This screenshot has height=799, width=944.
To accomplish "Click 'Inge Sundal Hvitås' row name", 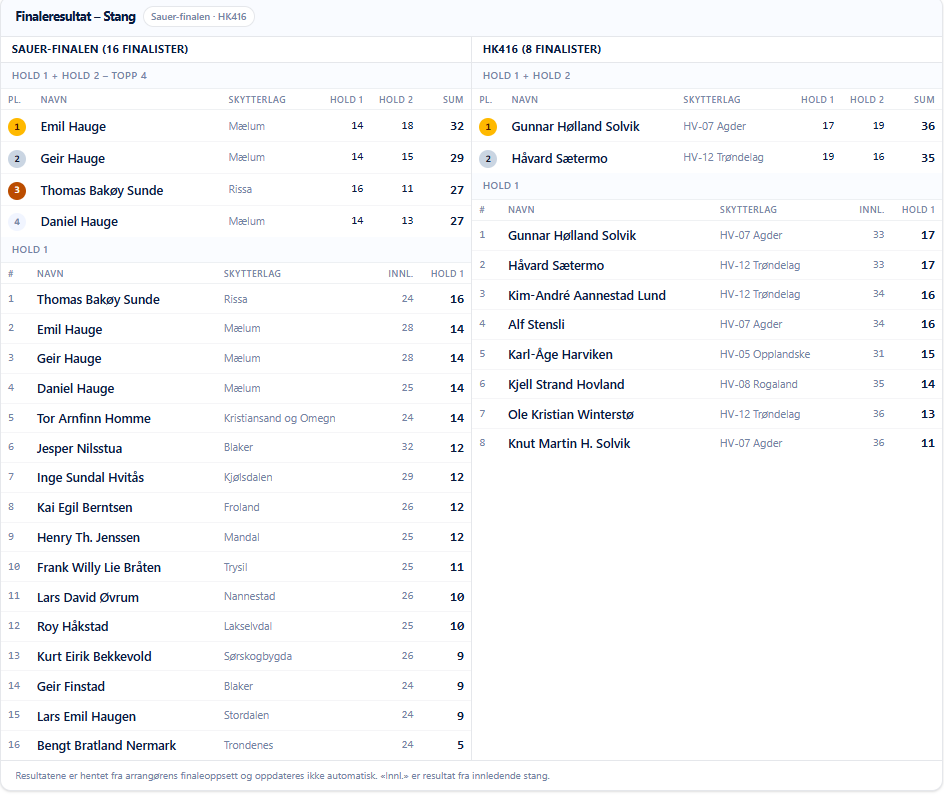I will coord(90,477).
